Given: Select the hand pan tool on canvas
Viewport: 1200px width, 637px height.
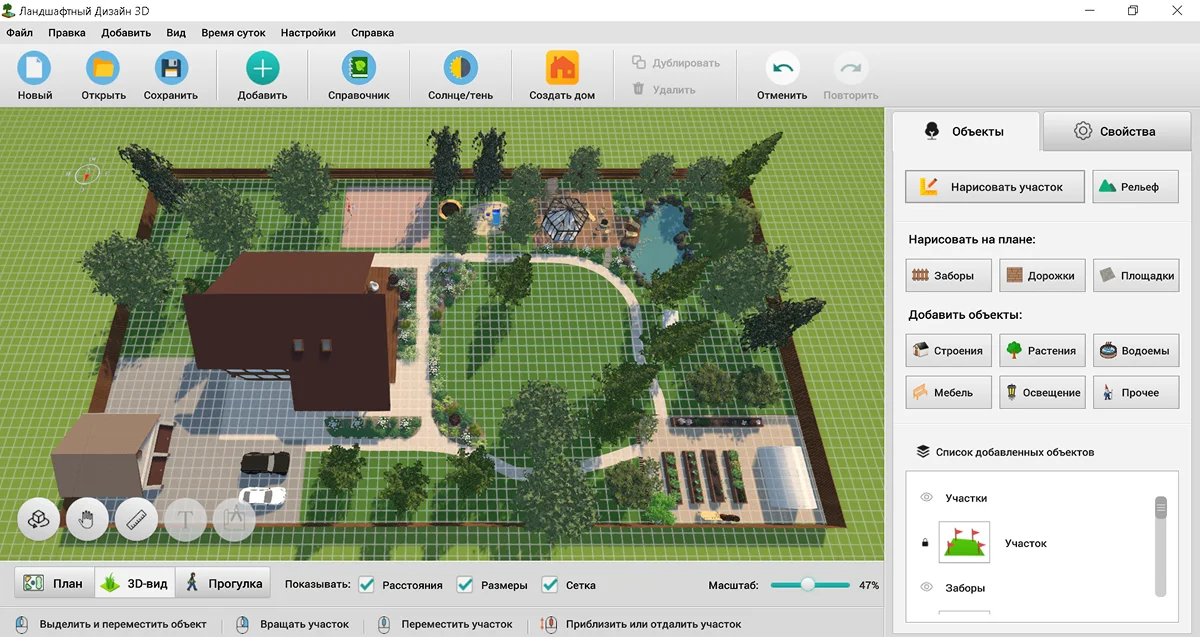Looking at the screenshot, I should (x=87, y=519).
